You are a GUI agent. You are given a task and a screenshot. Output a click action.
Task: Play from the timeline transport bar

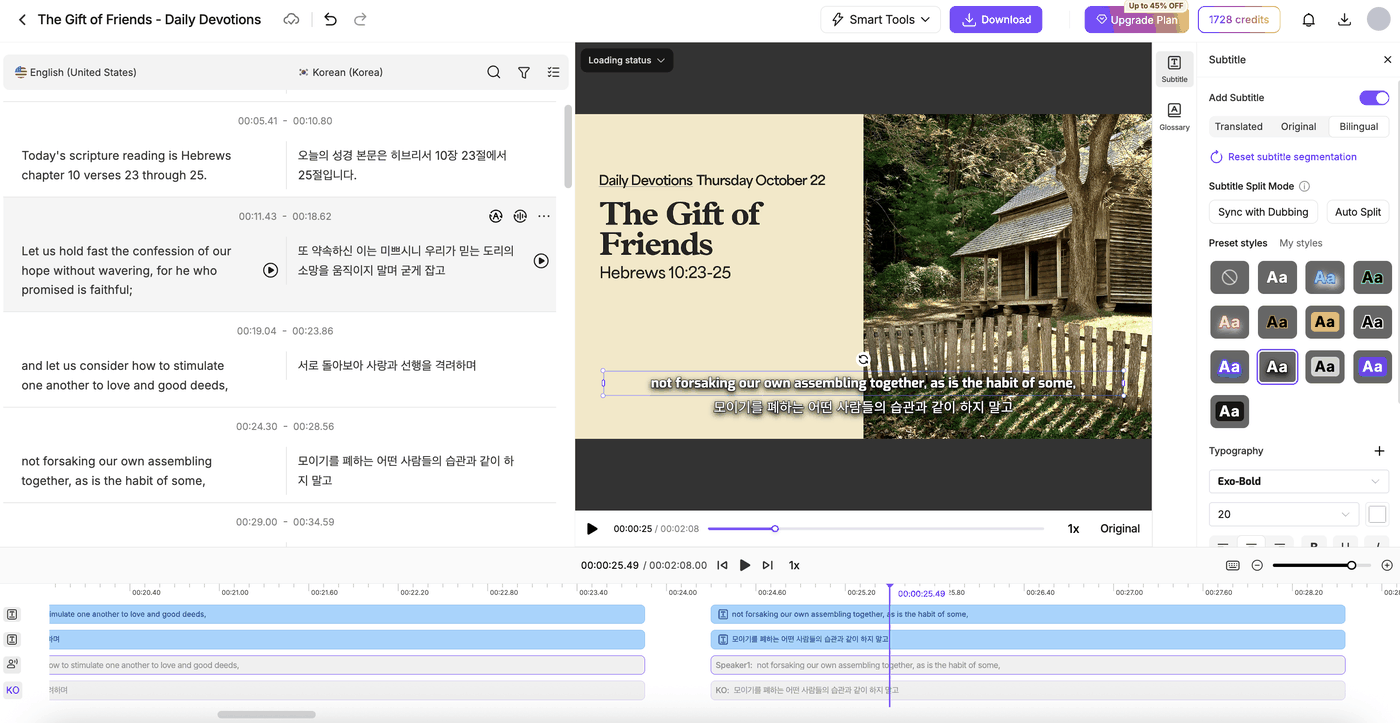click(745, 565)
